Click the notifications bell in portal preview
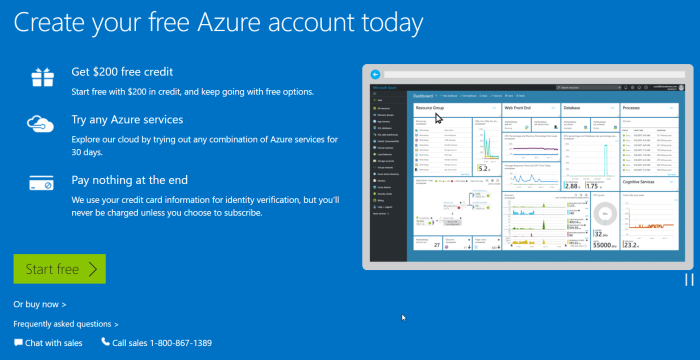This screenshot has height=360, width=700. [625, 88]
